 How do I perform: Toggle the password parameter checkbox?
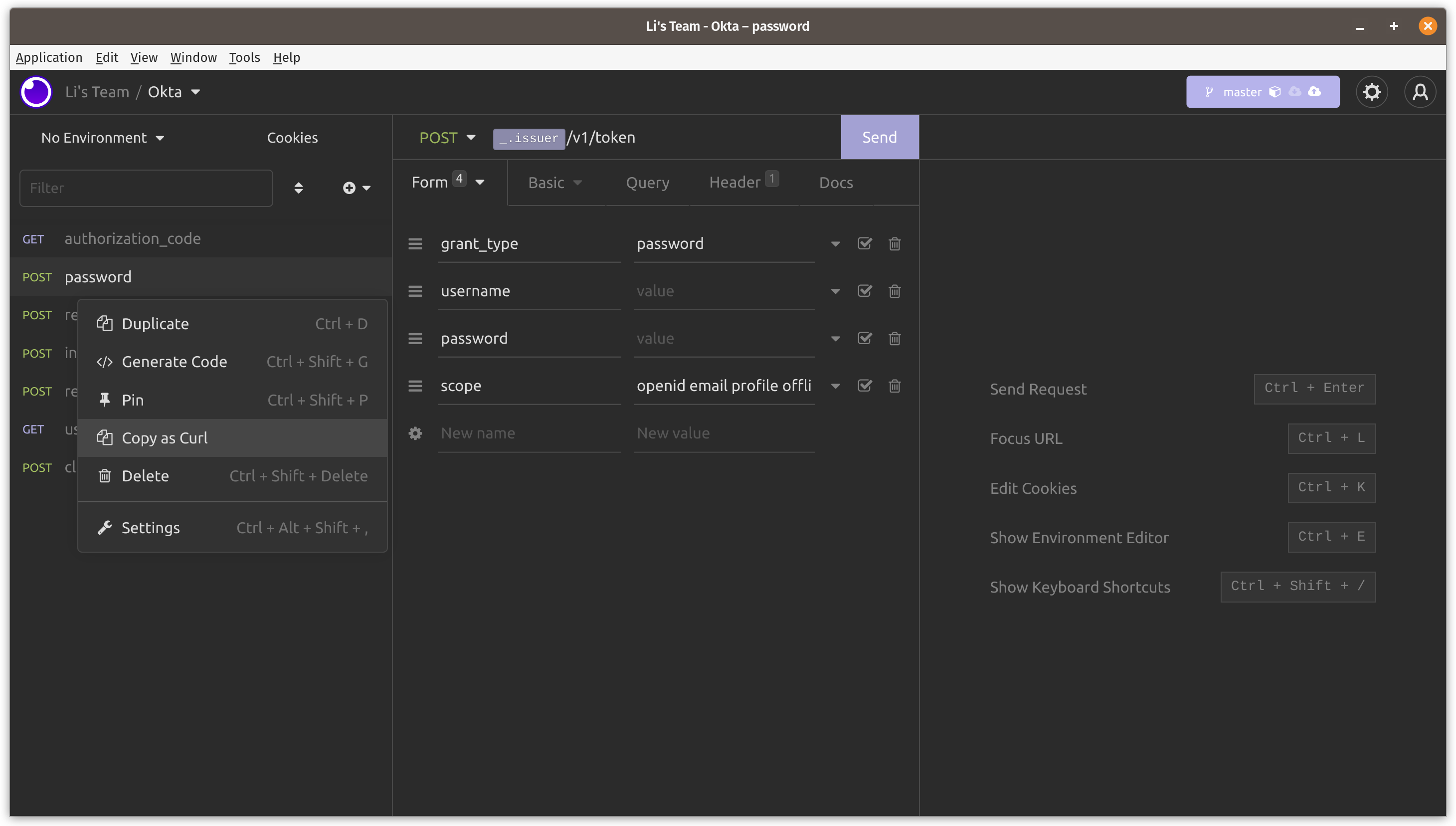coord(864,339)
